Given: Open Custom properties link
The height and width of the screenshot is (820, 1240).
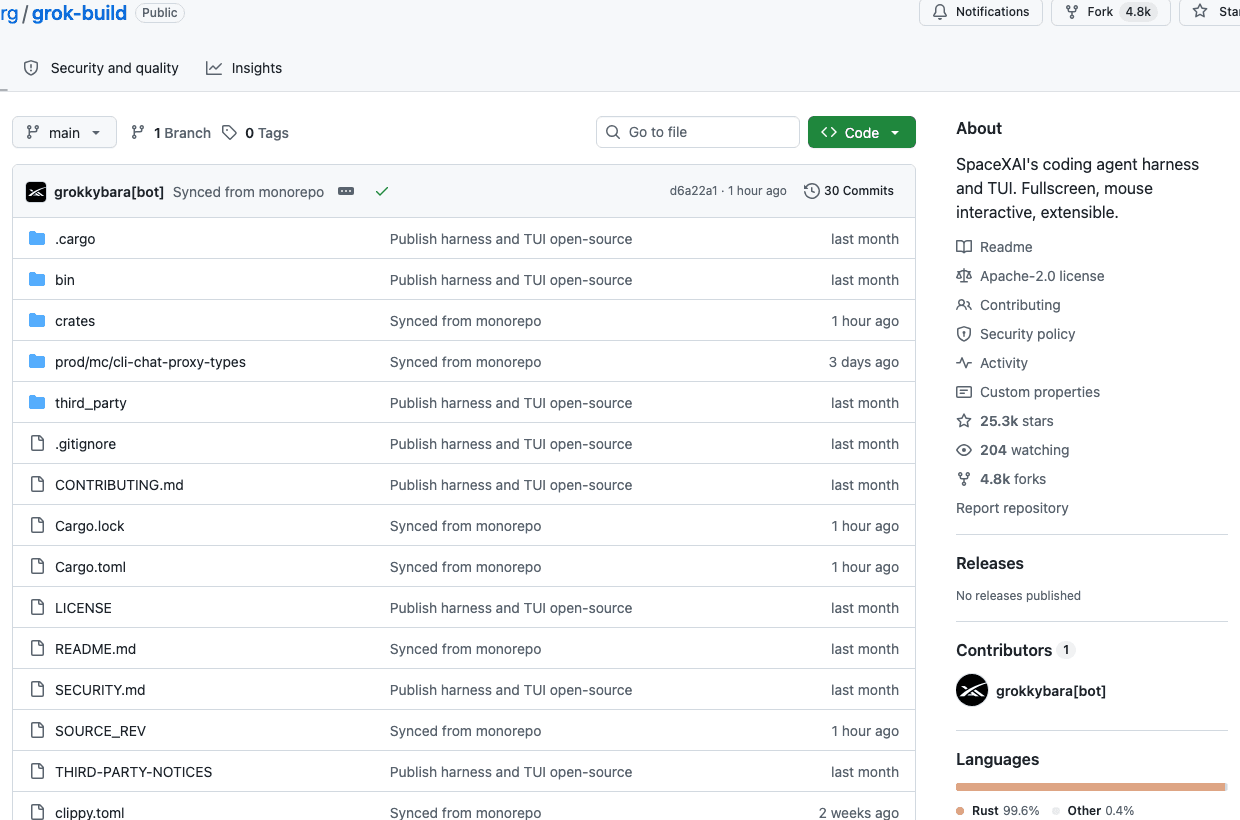Looking at the screenshot, I should click(1040, 392).
